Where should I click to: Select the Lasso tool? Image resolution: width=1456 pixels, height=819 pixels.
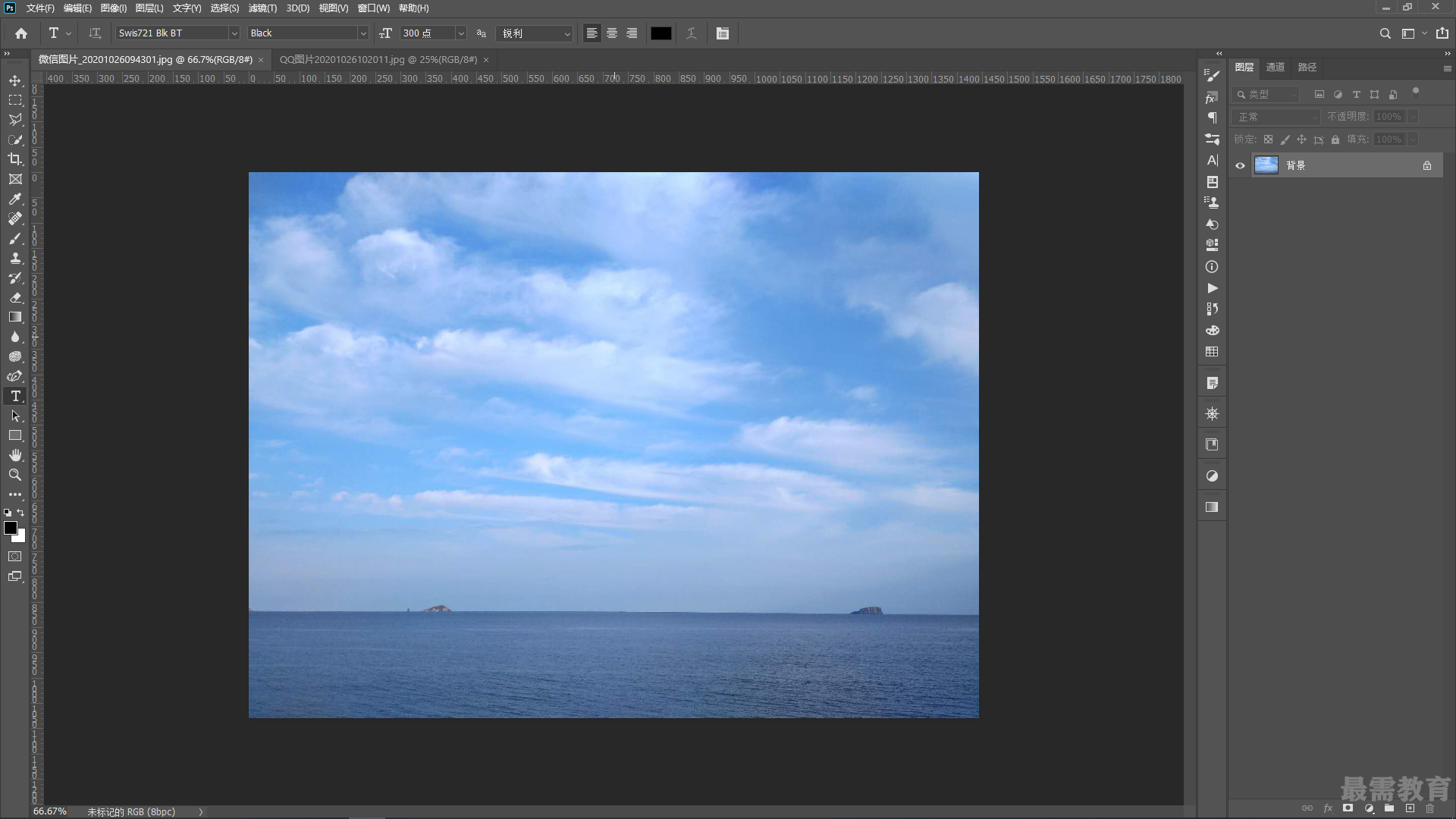[x=15, y=120]
